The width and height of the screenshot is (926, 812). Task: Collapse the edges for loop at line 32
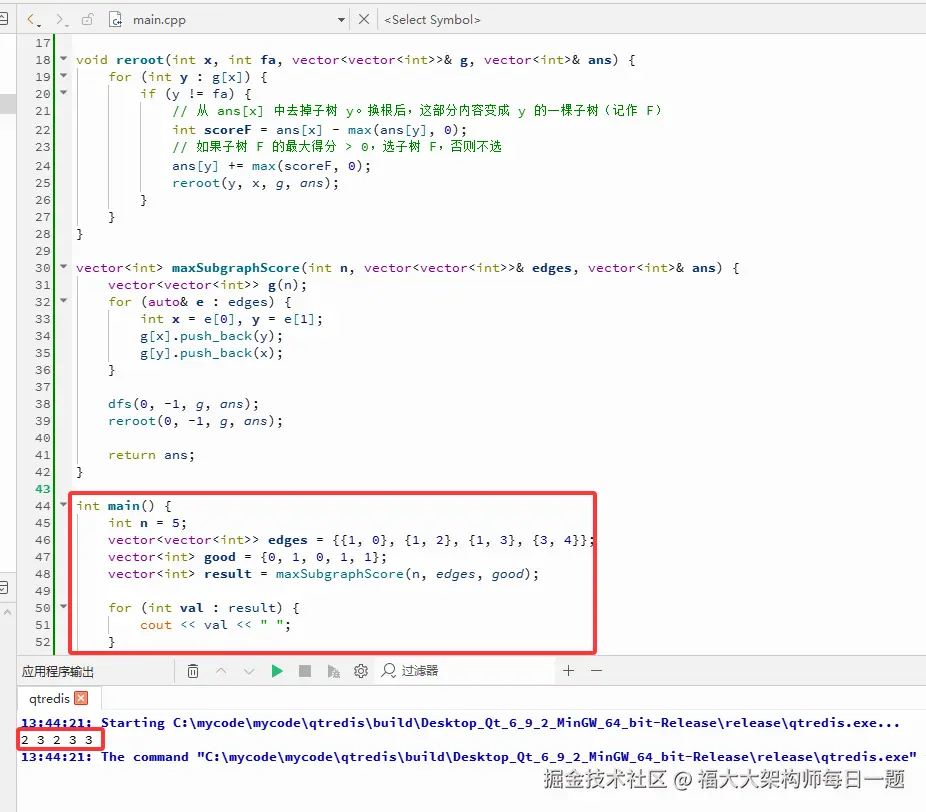[64, 301]
